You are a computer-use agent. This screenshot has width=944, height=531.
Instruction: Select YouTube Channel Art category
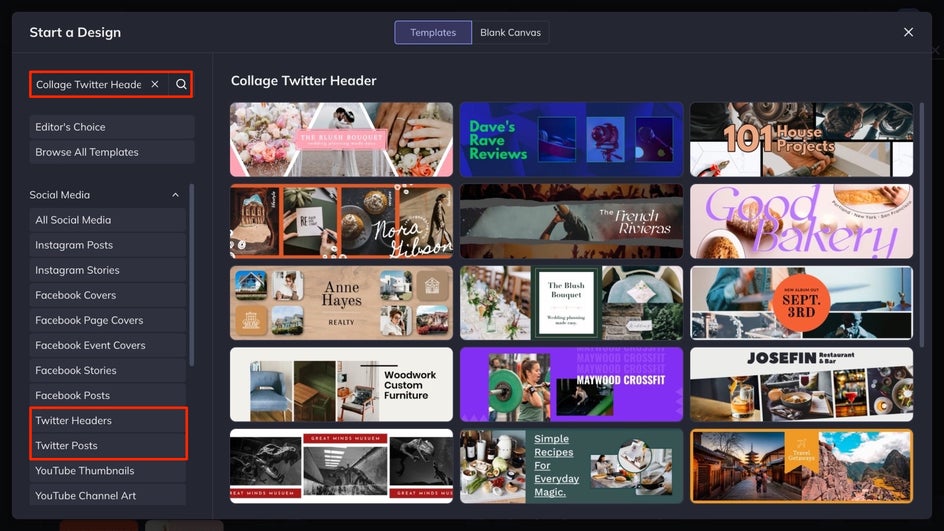point(108,495)
